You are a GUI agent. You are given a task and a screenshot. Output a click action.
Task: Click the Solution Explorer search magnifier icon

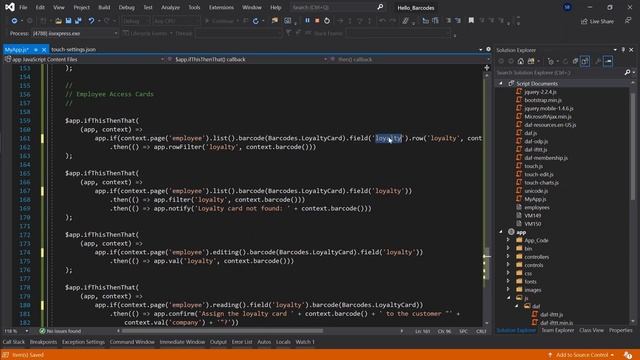coord(627,72)
